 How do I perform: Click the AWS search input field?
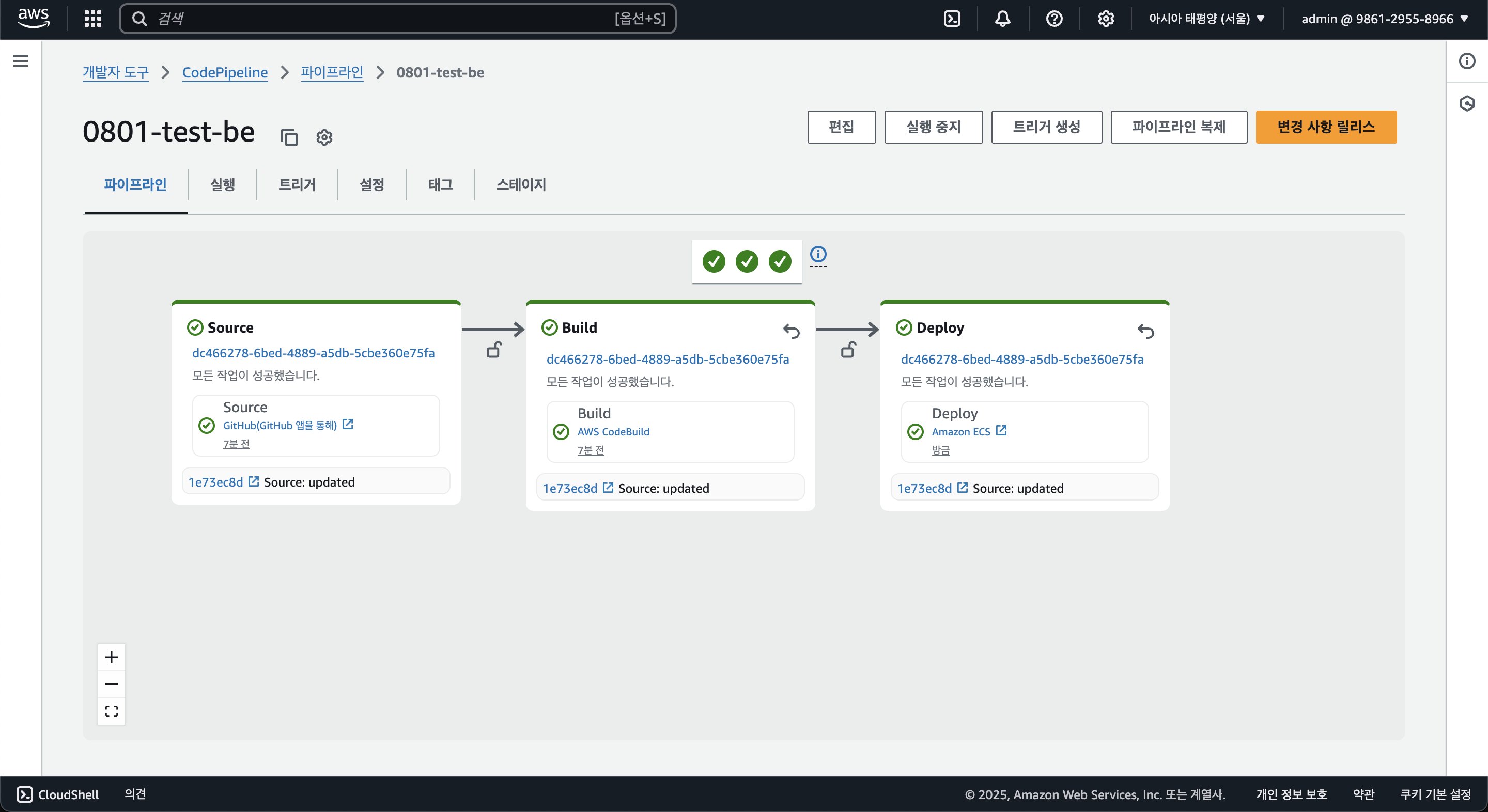pyautogui.click(x=381, y=19)
